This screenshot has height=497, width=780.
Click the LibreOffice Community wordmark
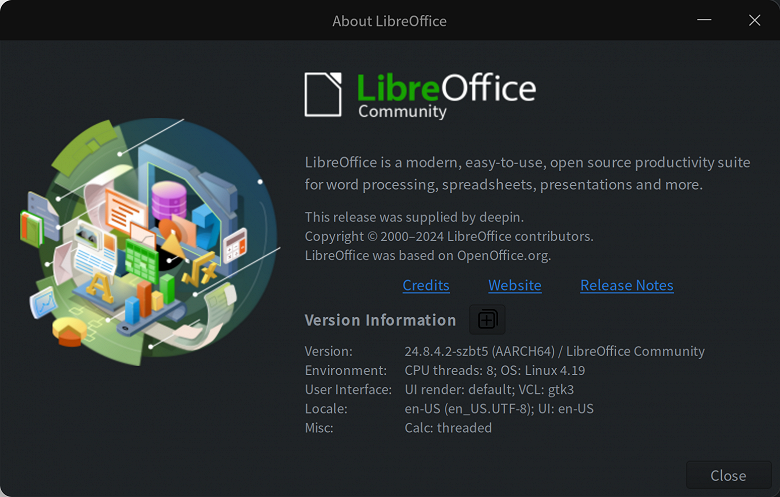coord(446,93)
